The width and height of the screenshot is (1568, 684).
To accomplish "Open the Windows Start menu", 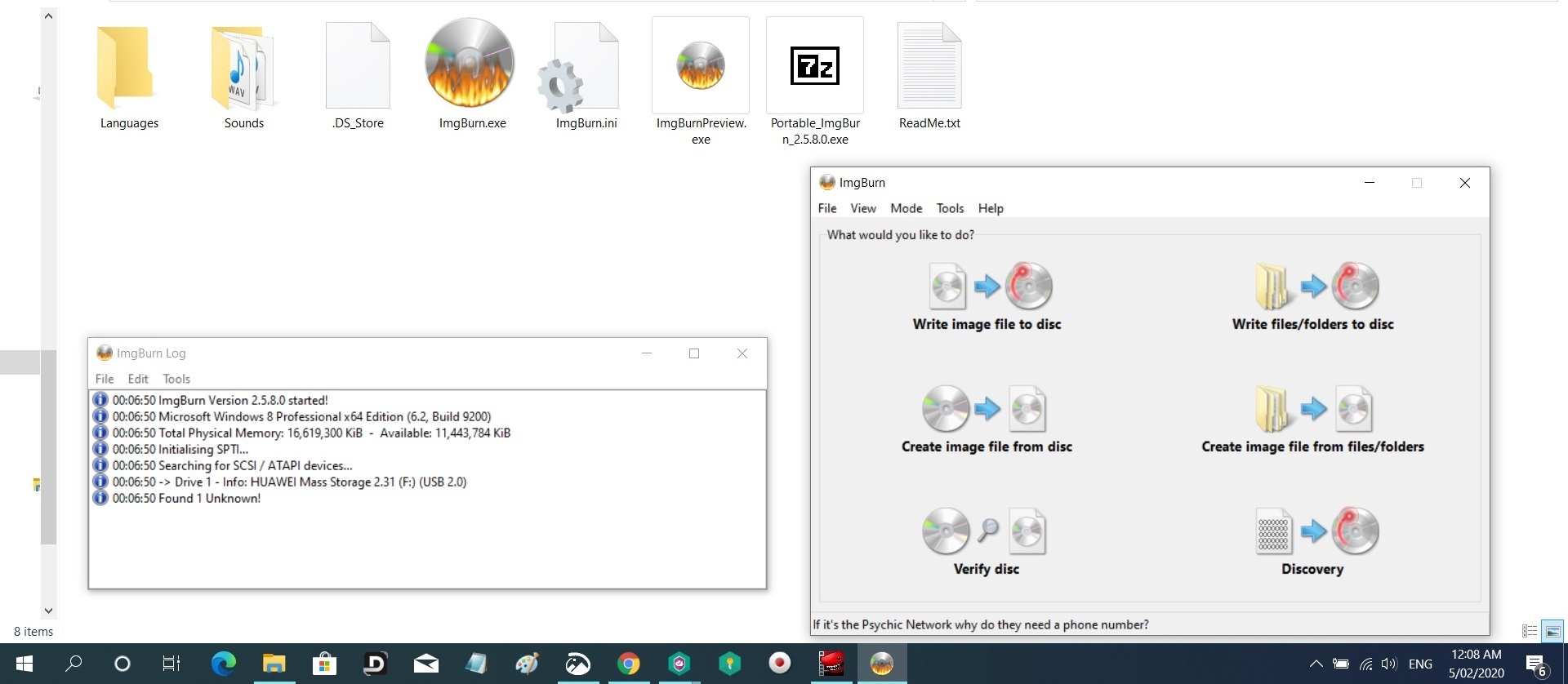I will pos(24,664).
